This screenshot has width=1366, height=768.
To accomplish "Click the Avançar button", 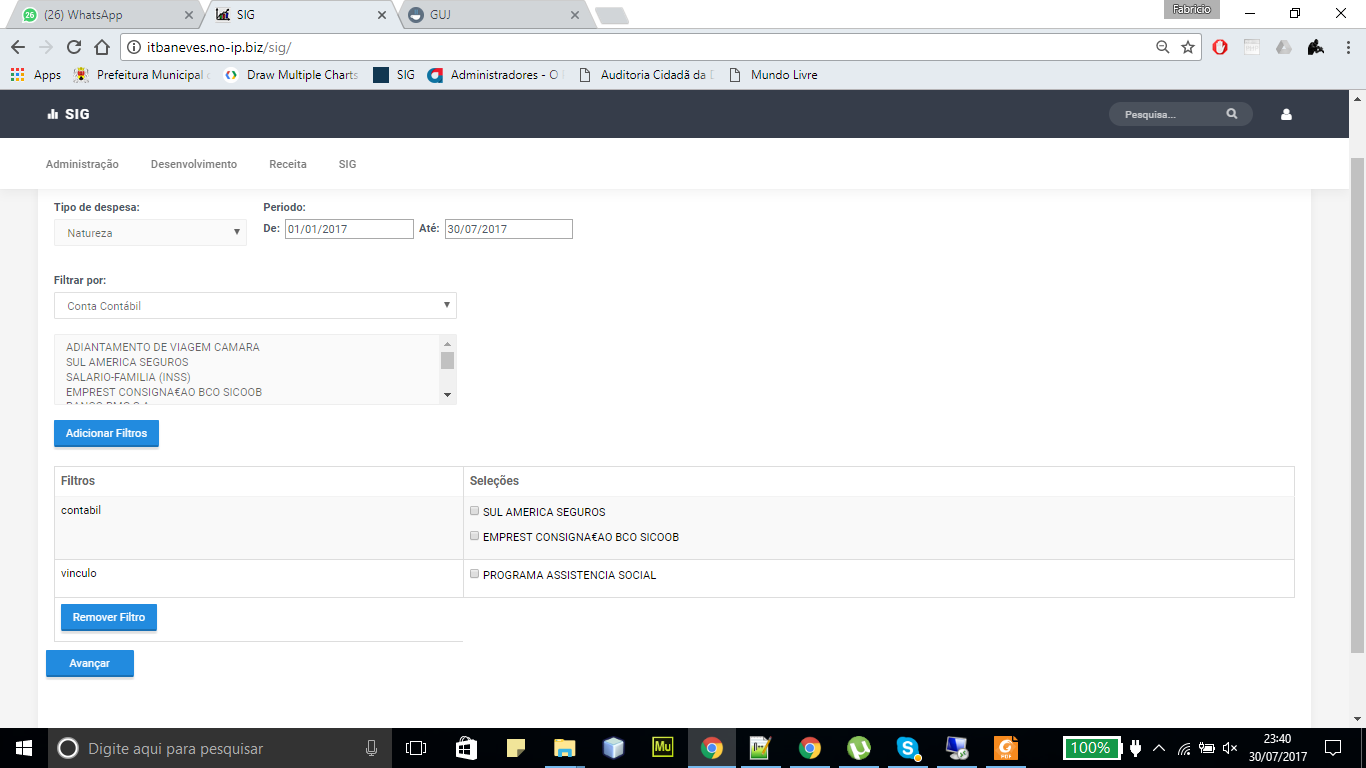I will click(x=90, y=663).
